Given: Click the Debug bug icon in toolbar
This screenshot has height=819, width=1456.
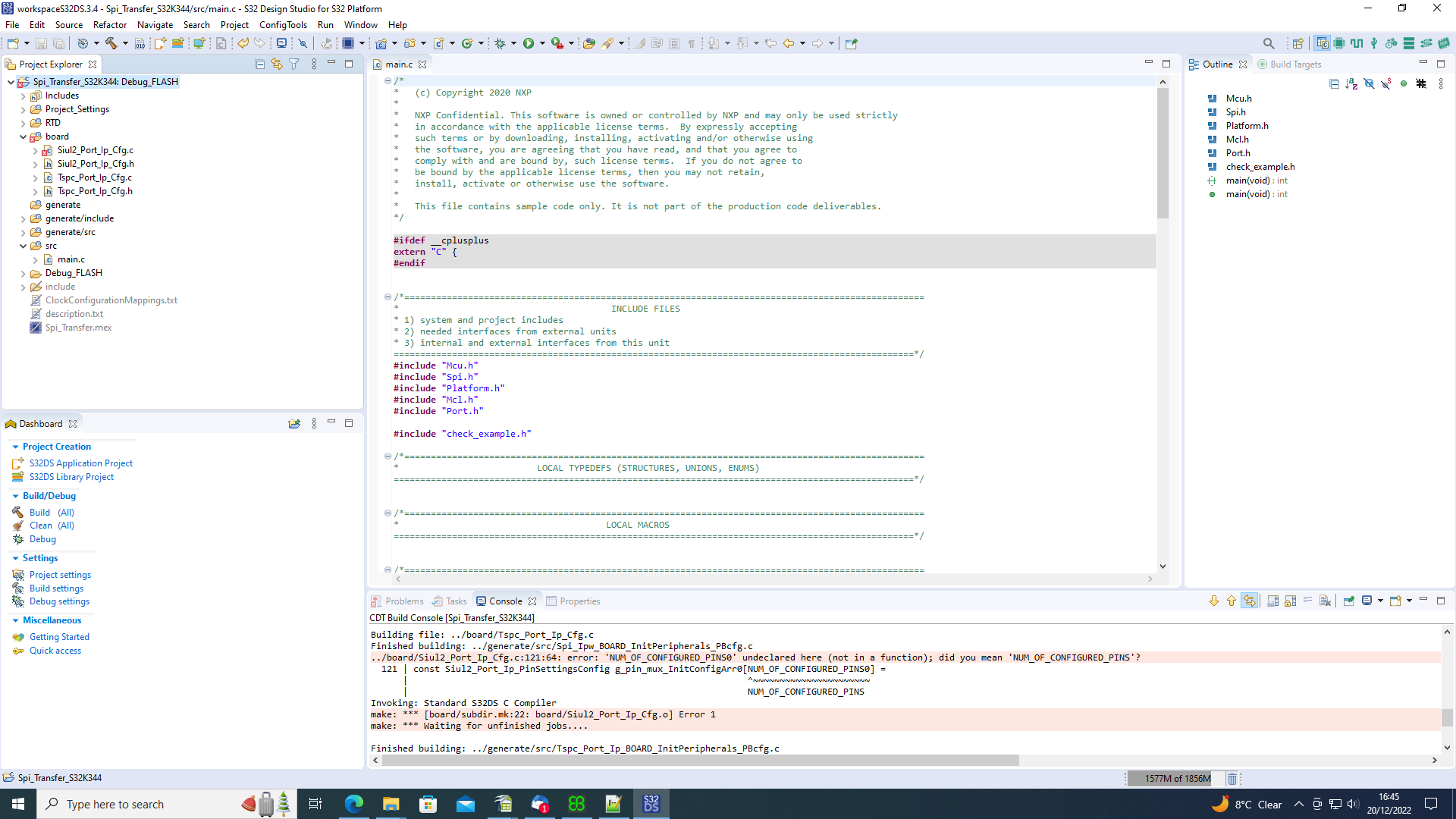Looking at the screenshot, I should coord(500,43).
